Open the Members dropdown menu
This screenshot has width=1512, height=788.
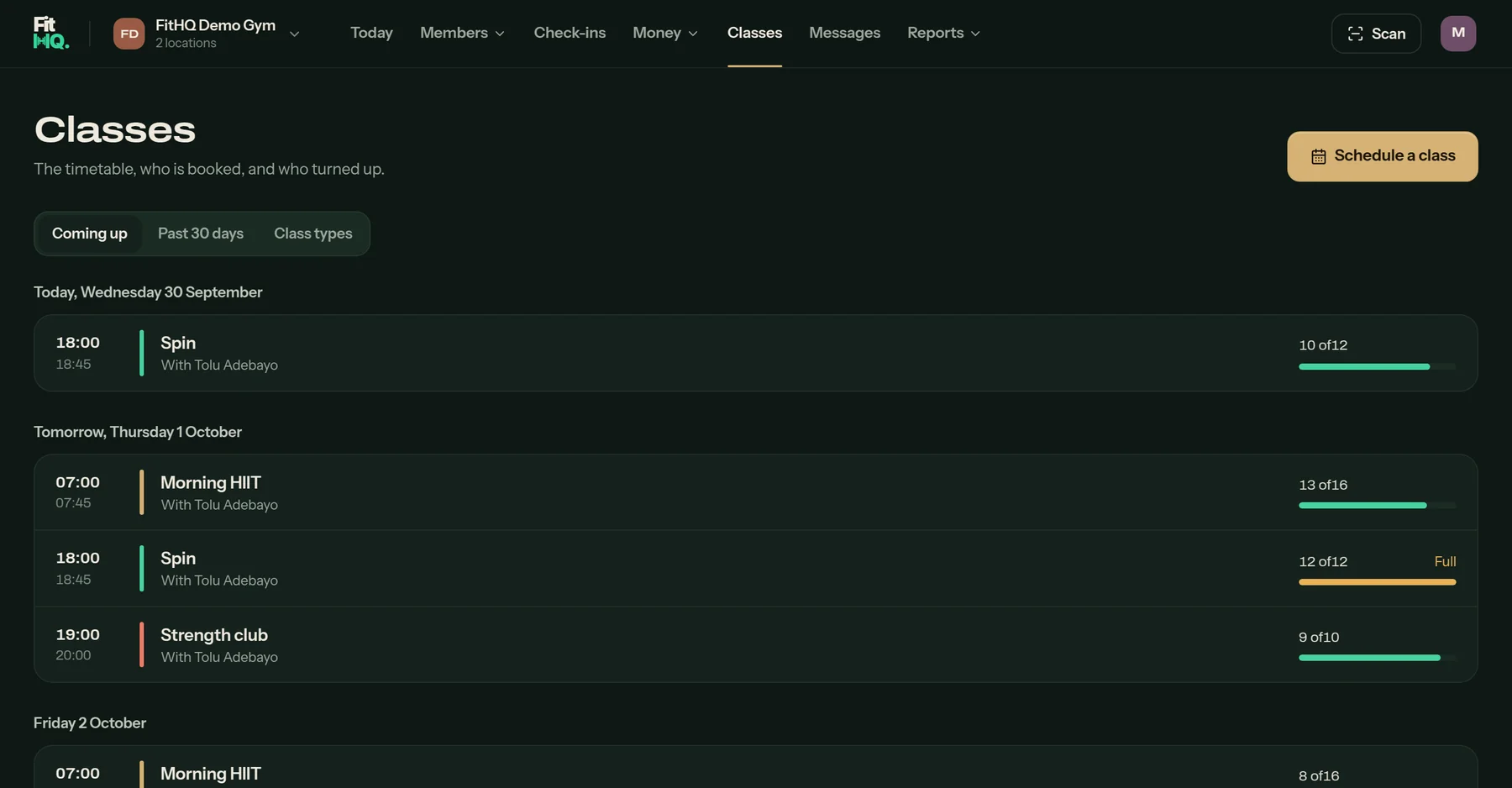pos(462,33)
